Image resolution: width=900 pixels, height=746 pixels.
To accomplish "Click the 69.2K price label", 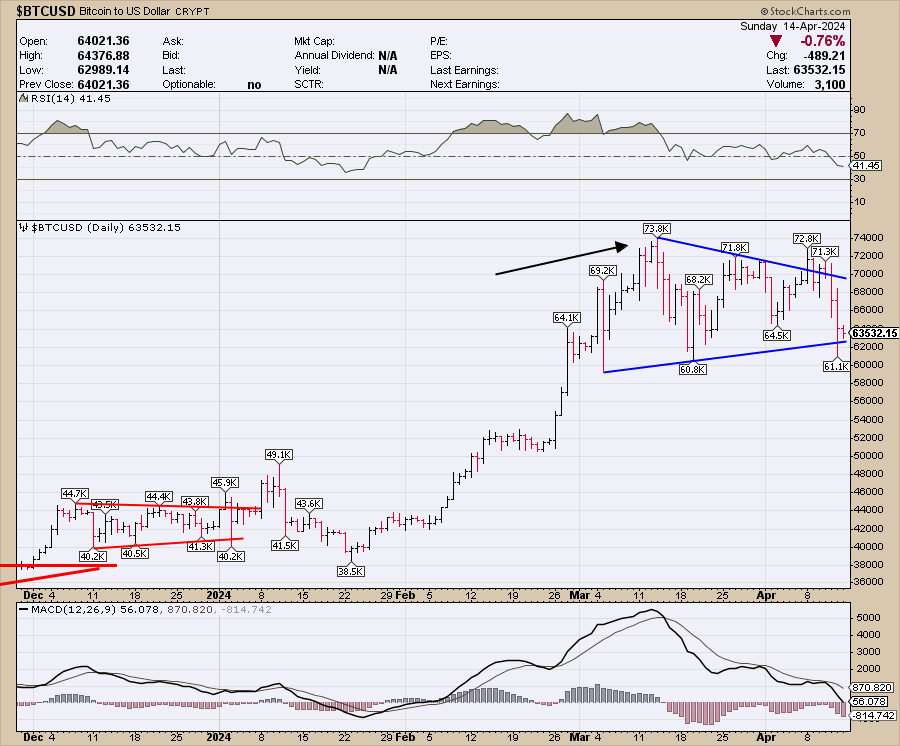I will tap(603, 270).
